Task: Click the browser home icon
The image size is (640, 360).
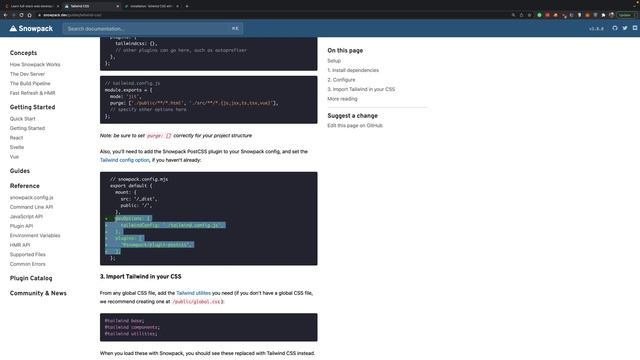Action: pos(29,15)
